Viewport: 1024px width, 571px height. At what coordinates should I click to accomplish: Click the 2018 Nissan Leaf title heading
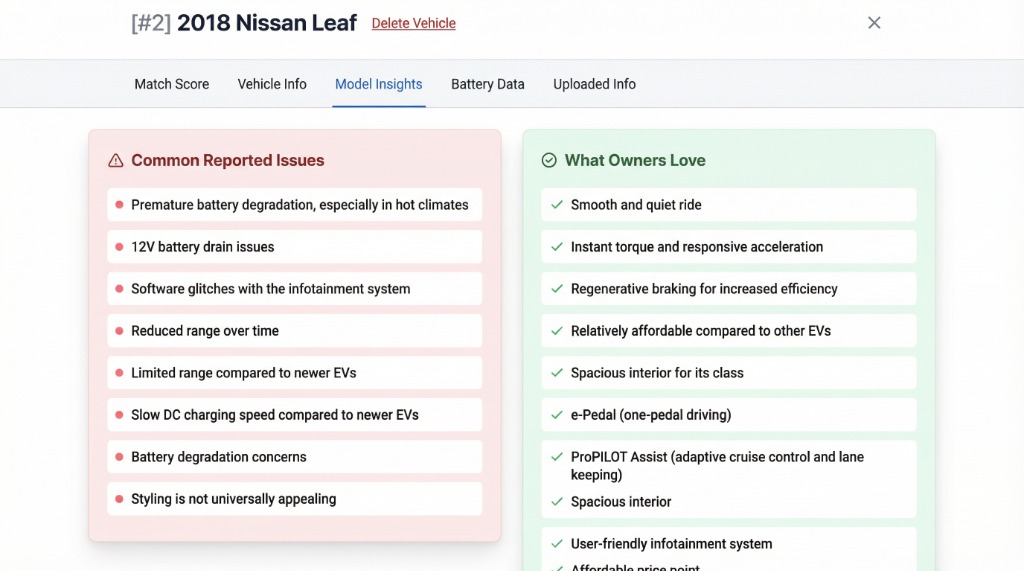pyautogui.click(x=266, y=23)
